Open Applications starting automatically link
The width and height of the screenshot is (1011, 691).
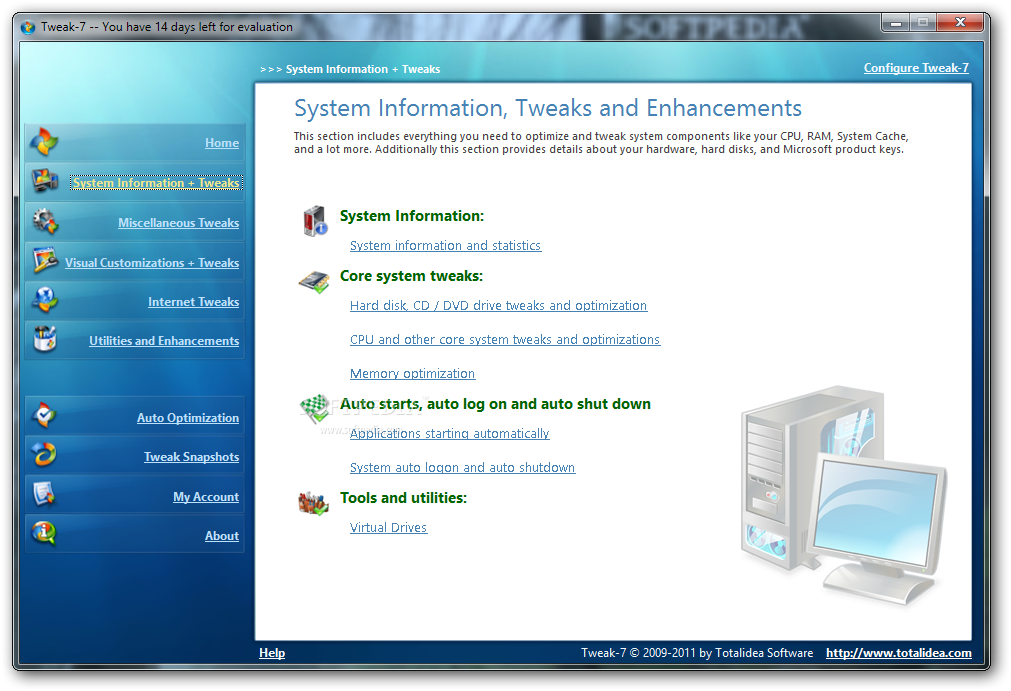pyautogui.click(x=449, y=434)
